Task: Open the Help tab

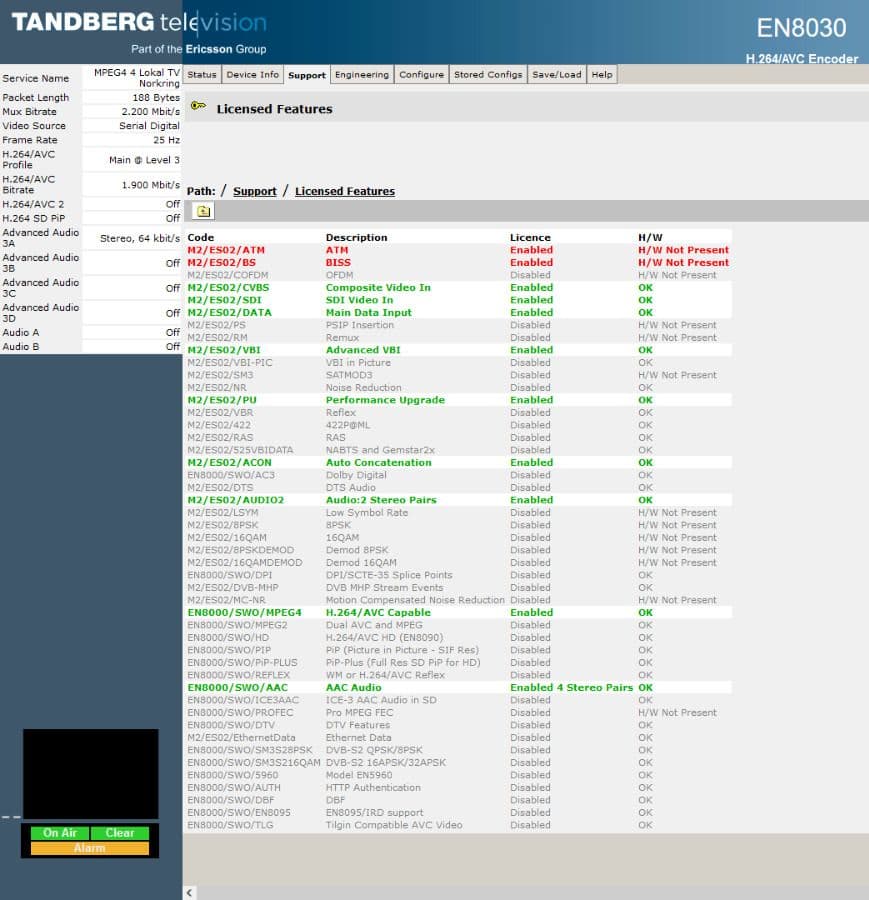Action: (601, 74)
